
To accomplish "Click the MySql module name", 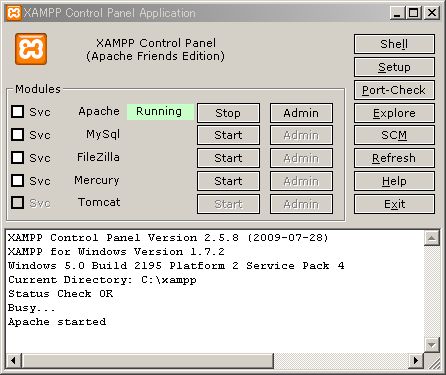I will click(x=103, y=134).
